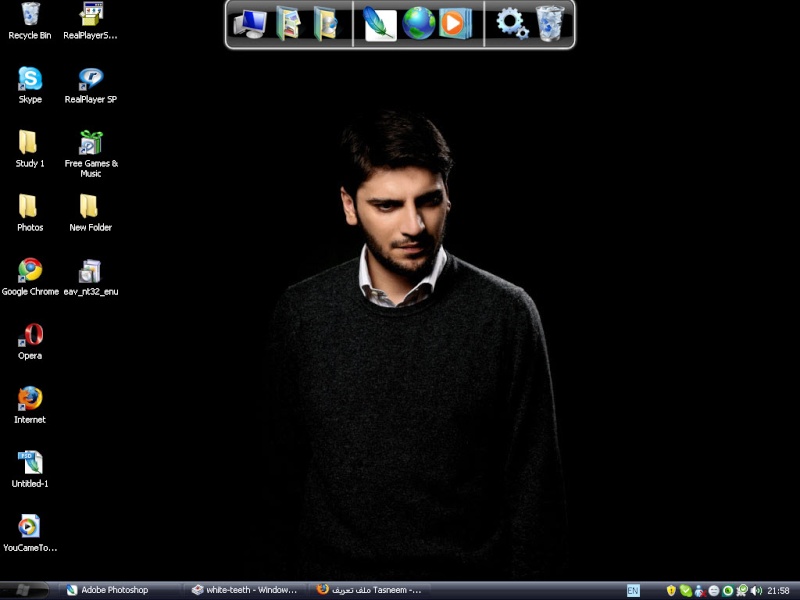Select the Untitled-1 file on desktop

coord(30,464)
